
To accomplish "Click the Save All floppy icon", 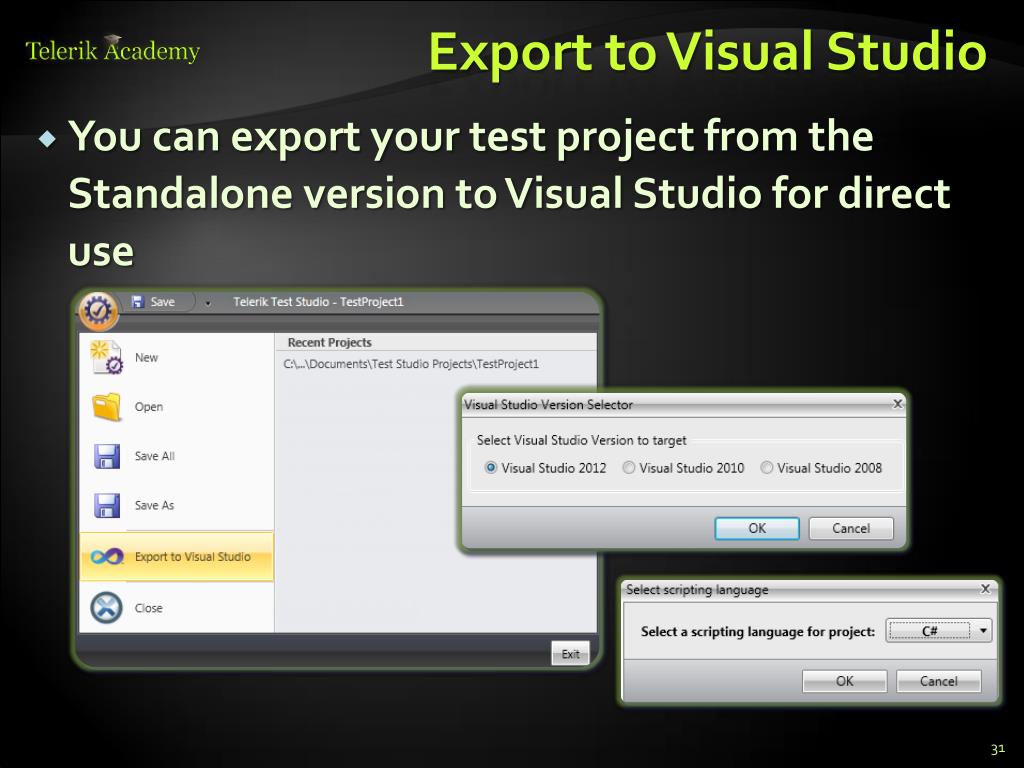I will (x=106, y=456).
